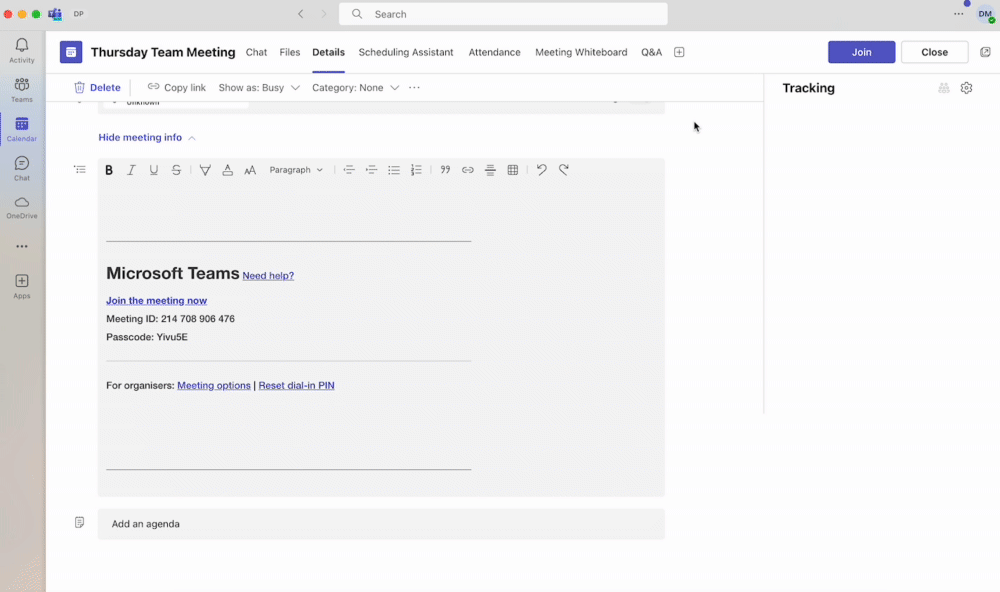Undo last edit
1000x592 pixels.
click(541, 170)
